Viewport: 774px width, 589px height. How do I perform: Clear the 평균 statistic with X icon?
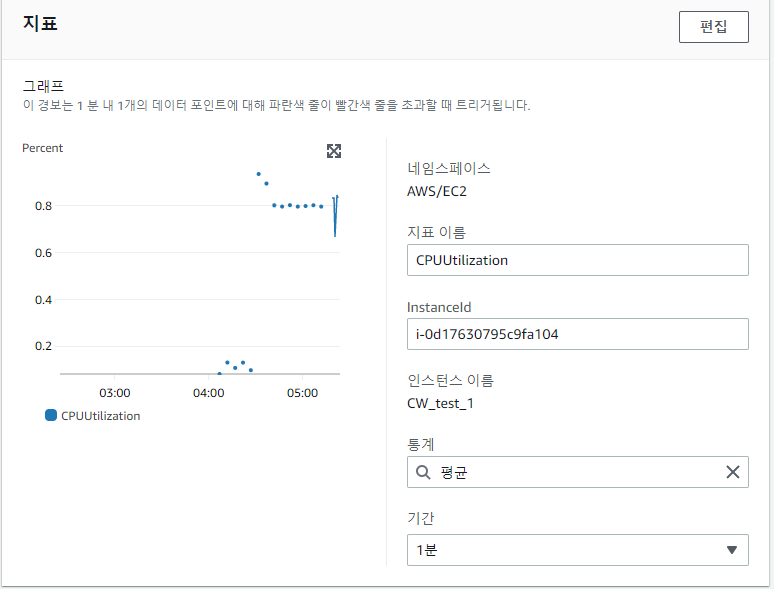[733, 472]
